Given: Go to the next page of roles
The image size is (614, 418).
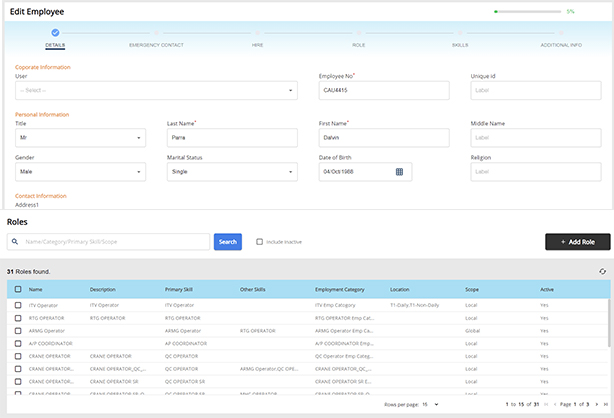Looking at the screenshot, I should (x=597, y=404).
